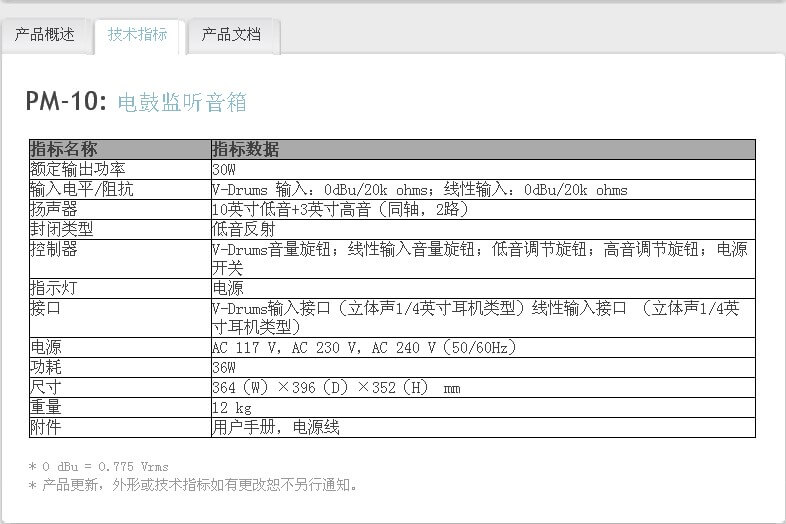Click the V-Drums音量旋钮 controls description
The image size is (786, 524).
click(480, 259)
